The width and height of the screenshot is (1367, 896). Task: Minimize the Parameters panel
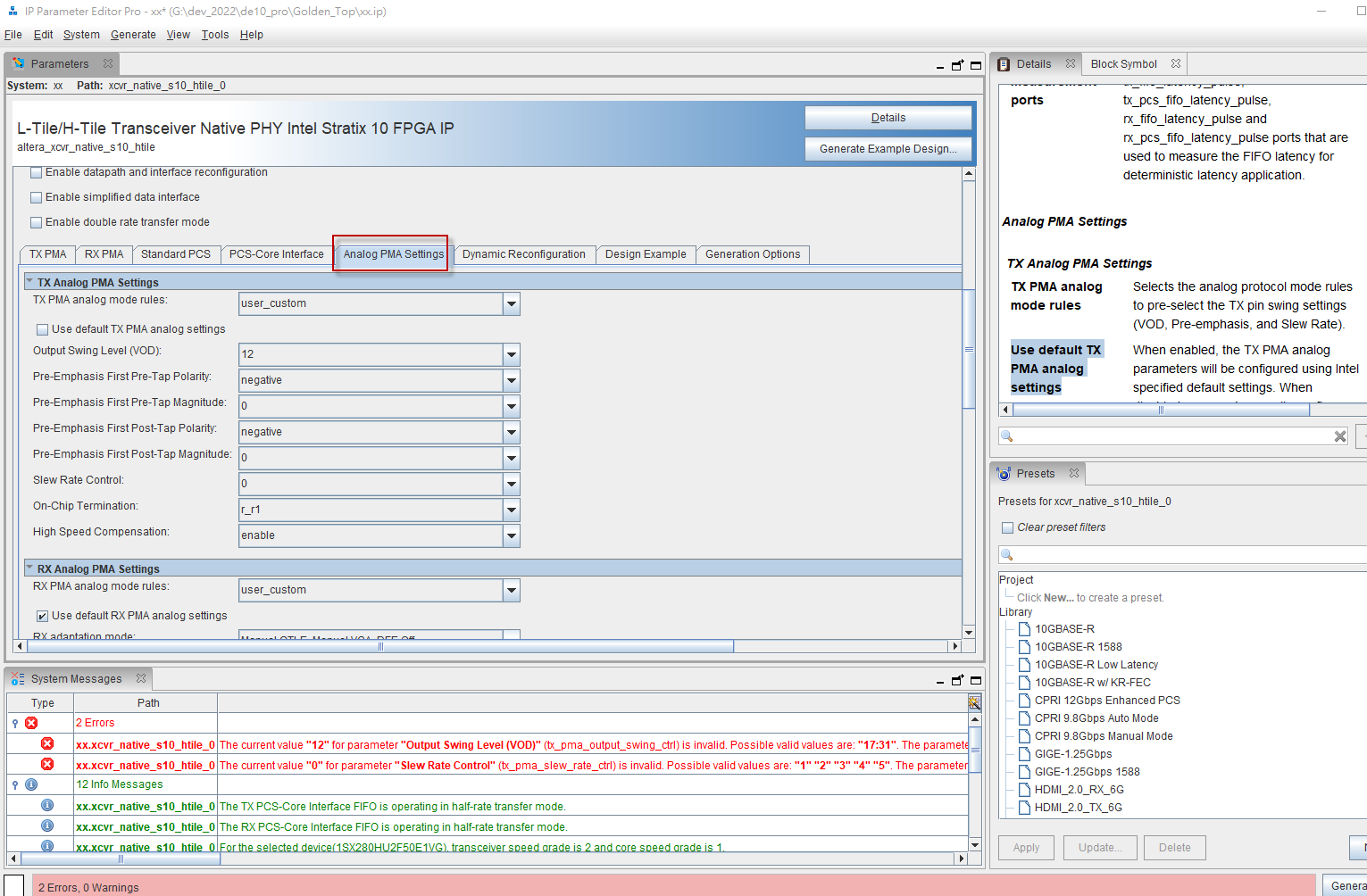[940, 67]
